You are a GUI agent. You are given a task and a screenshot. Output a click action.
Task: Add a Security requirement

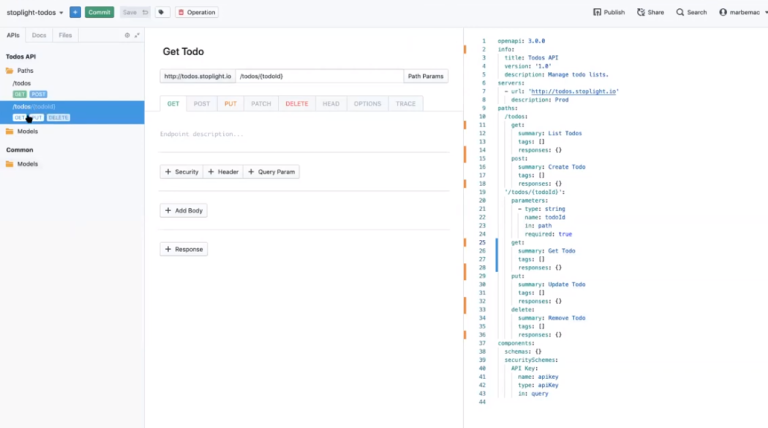coord(182,172)
